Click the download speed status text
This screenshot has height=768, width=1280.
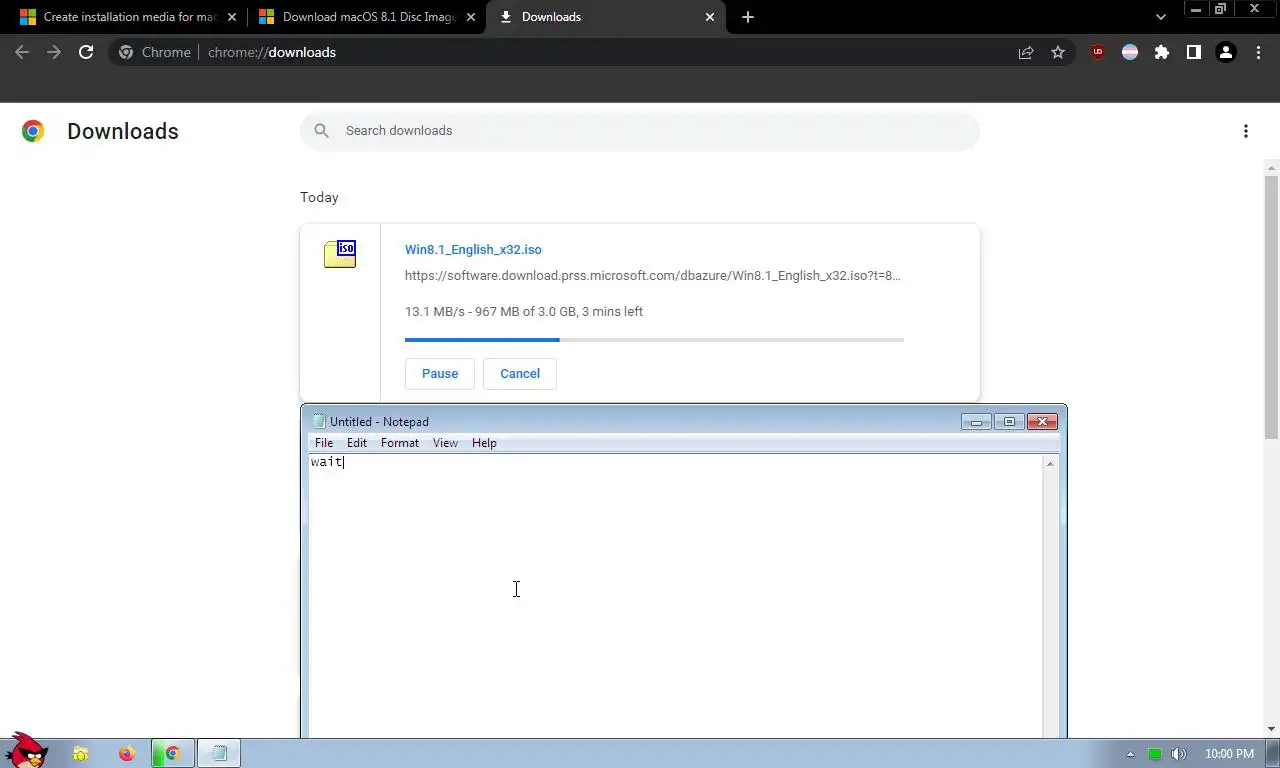pos(524,312)
